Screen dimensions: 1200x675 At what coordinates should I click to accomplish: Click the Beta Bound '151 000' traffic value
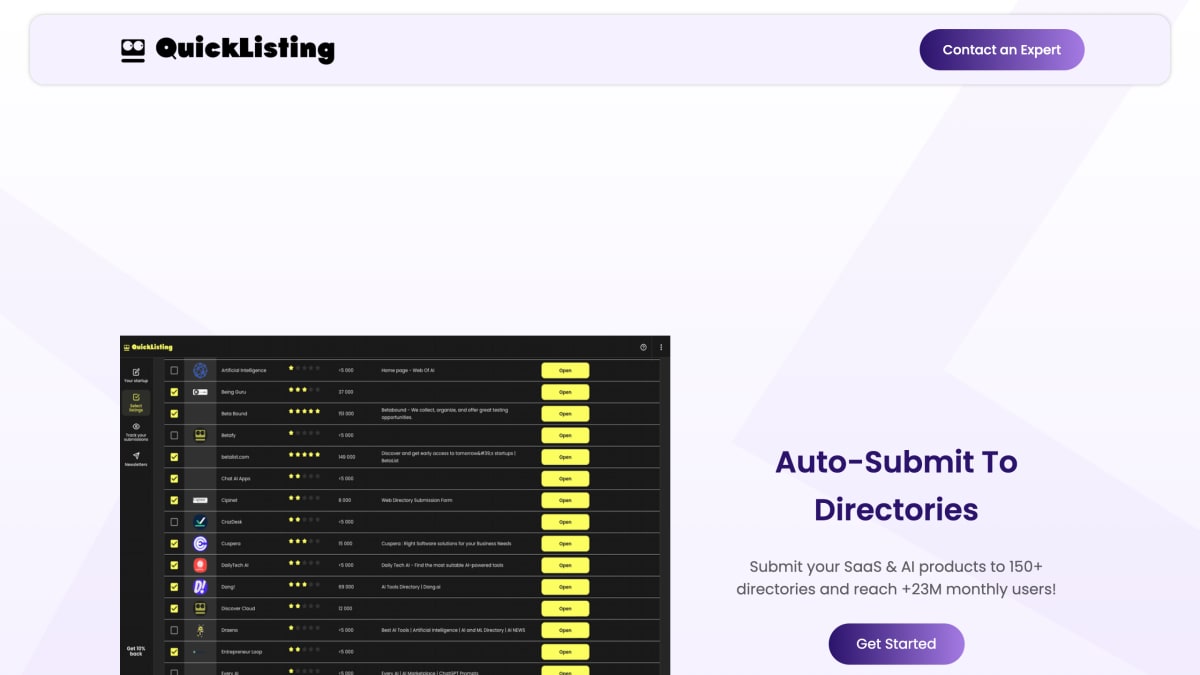346,413
